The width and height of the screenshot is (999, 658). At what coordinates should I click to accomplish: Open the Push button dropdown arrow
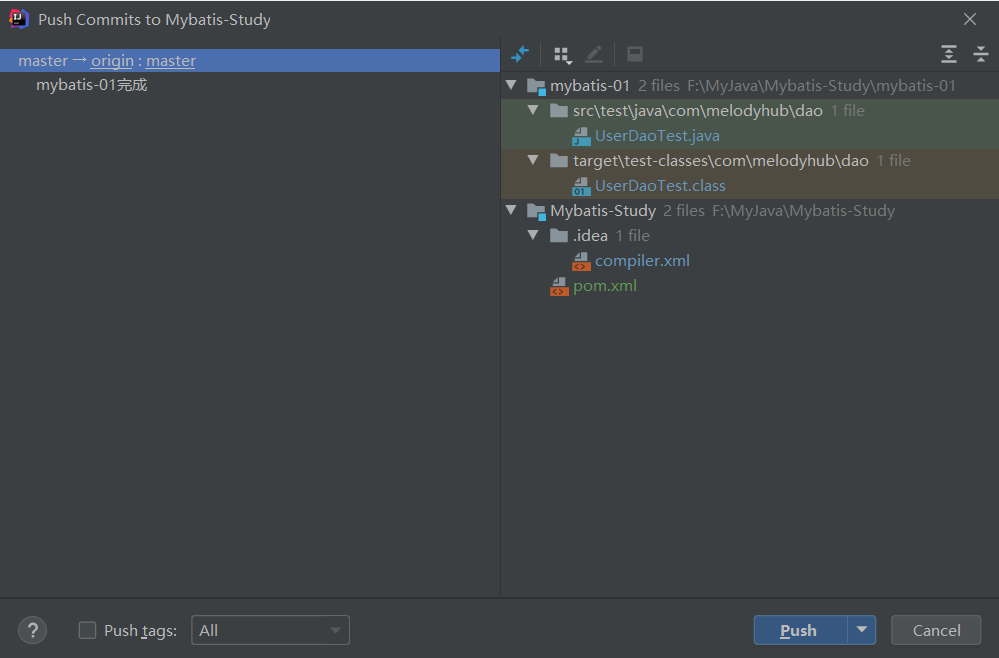point(861,630)
